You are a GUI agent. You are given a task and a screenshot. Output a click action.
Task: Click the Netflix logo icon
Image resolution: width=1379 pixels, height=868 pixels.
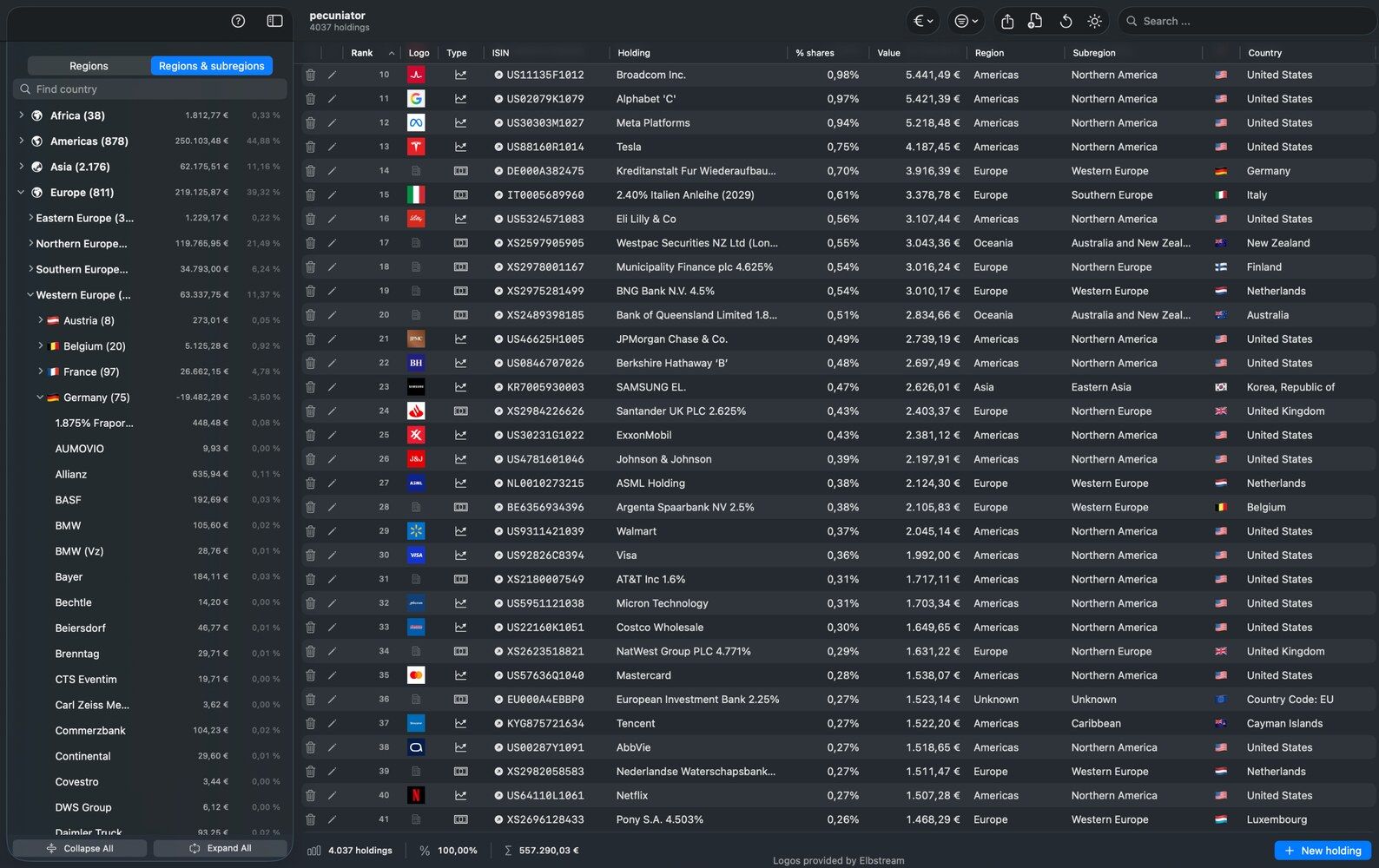[x=416, y=795]
